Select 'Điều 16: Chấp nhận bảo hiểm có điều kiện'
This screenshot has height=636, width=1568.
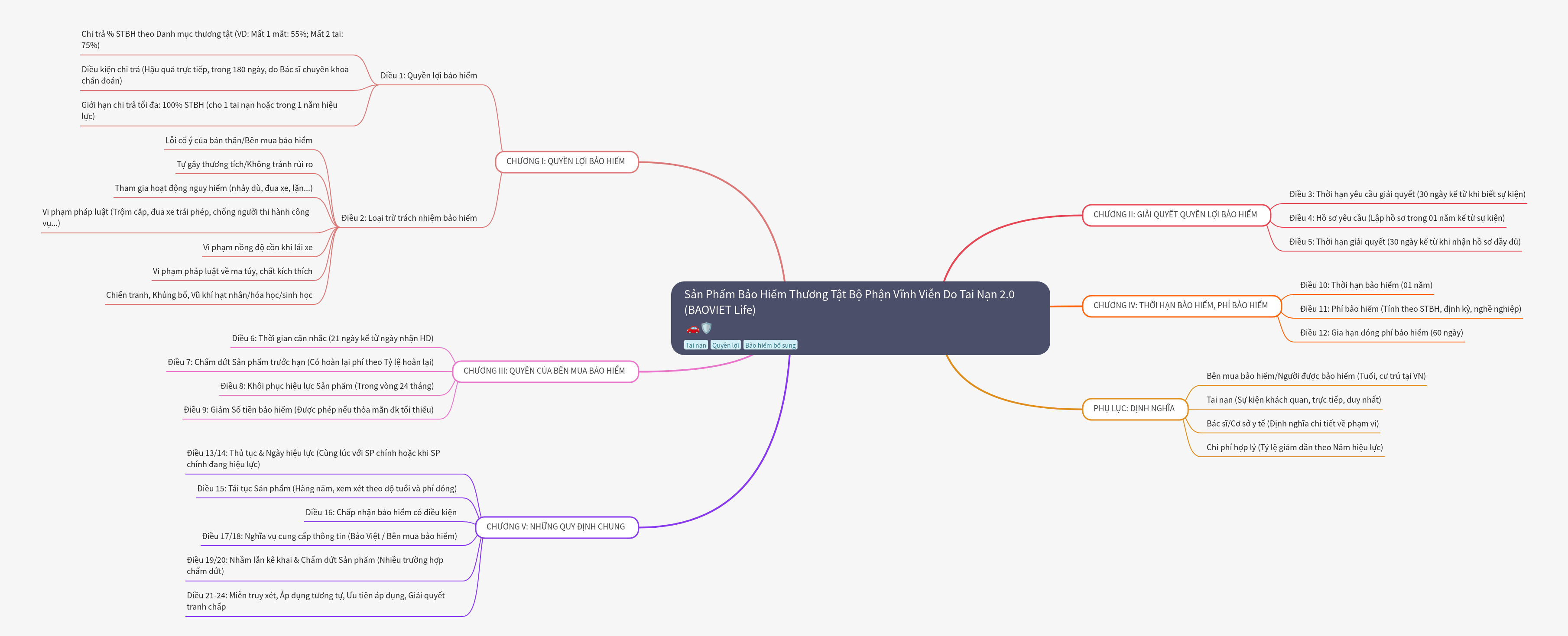[381, 513]
